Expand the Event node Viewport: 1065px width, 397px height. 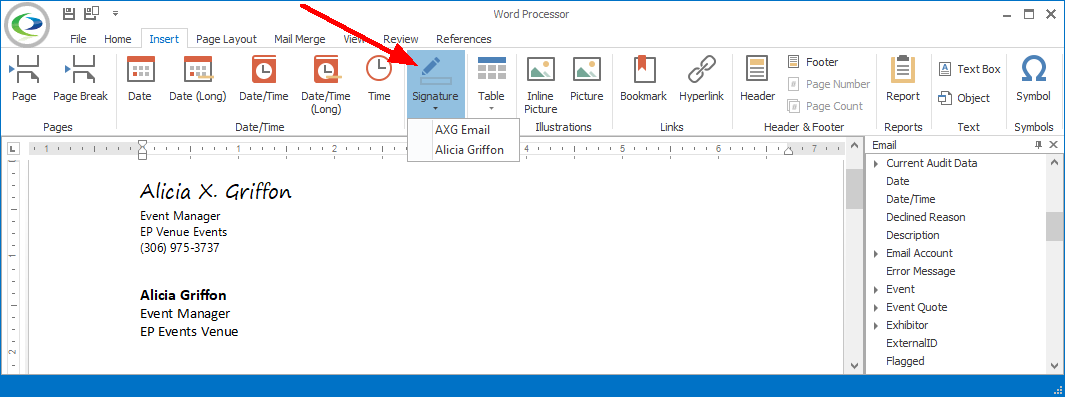876,289
